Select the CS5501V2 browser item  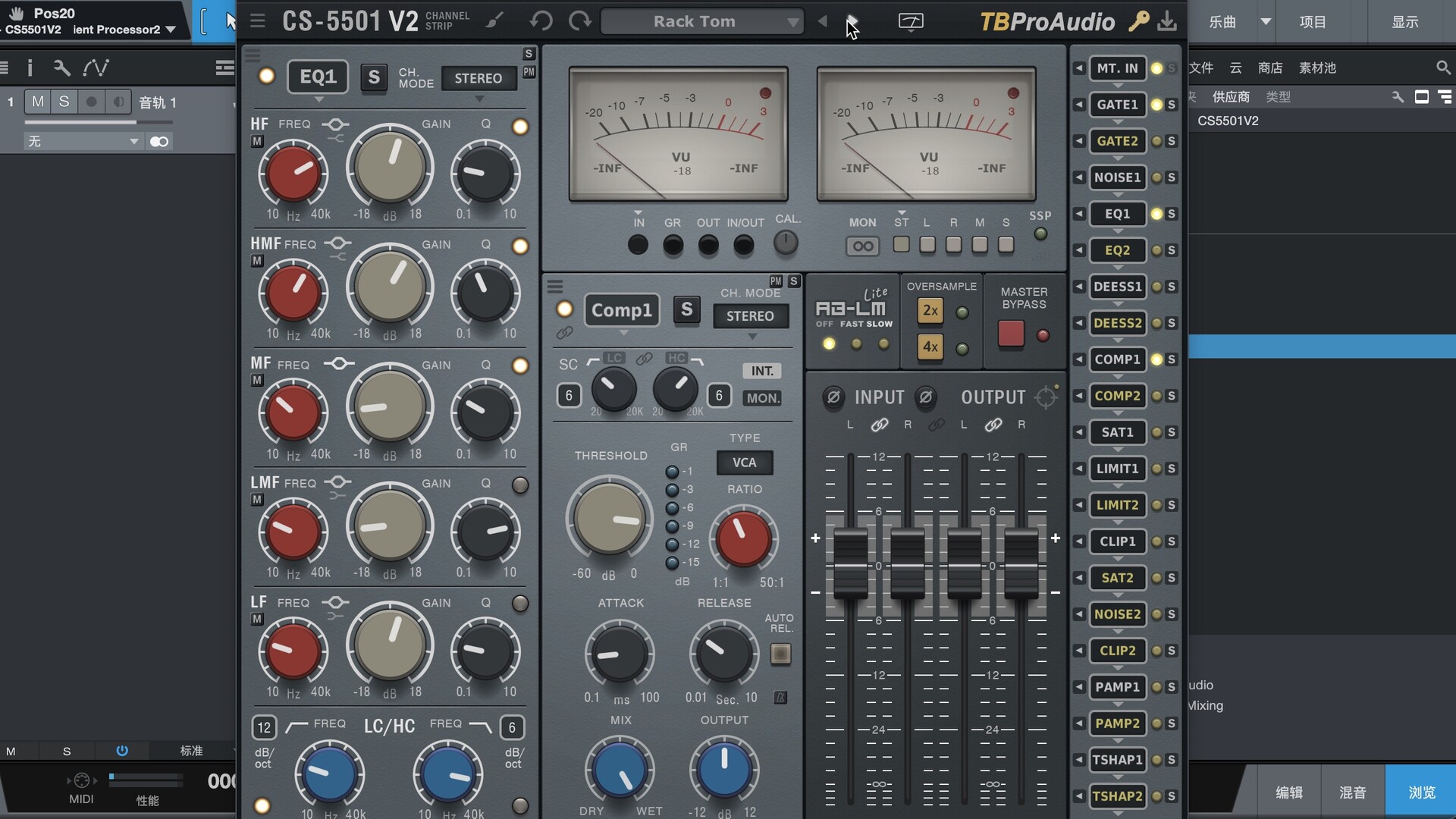[x=1228, y=121]
